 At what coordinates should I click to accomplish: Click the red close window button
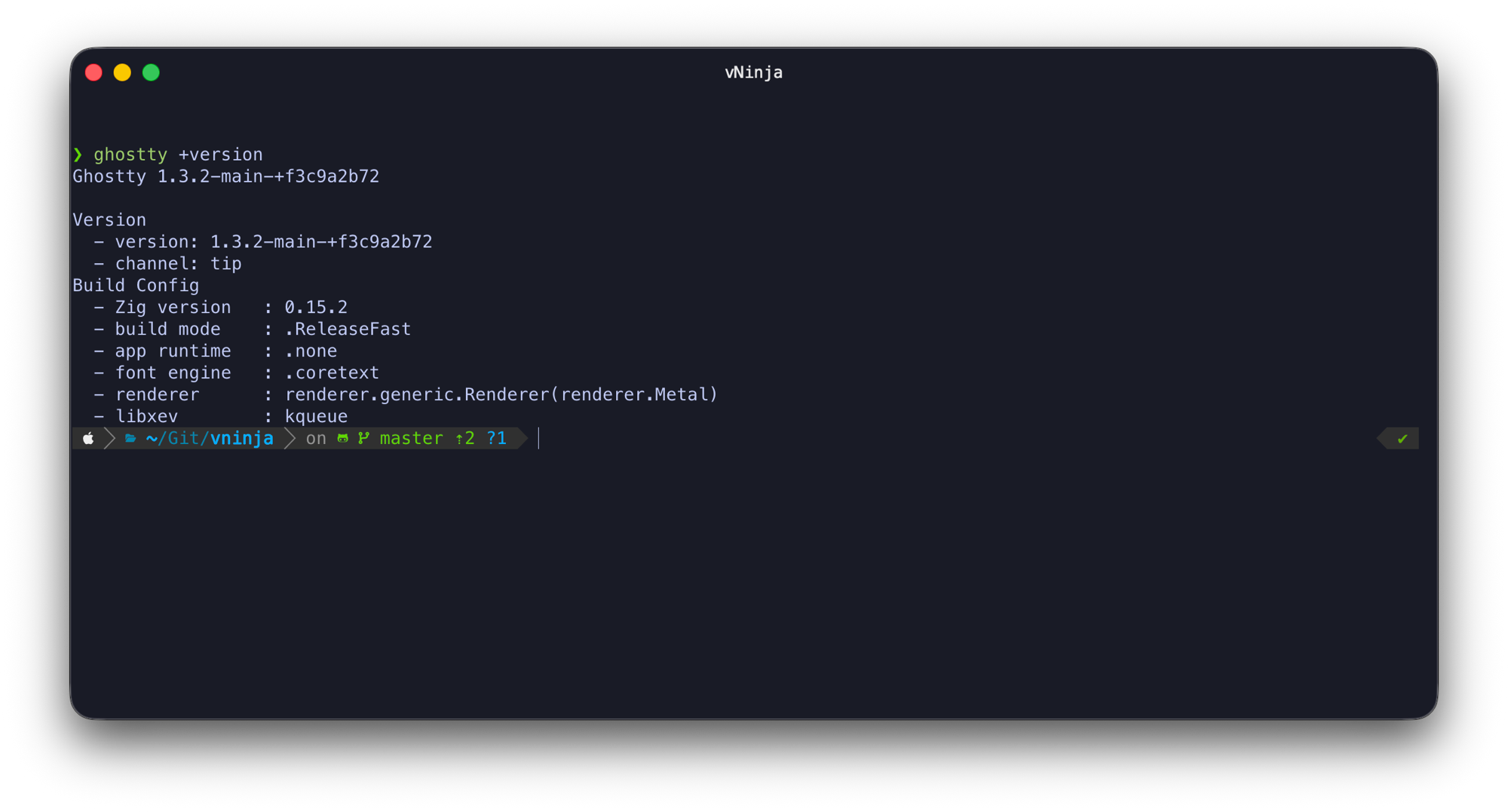(93, 72)
